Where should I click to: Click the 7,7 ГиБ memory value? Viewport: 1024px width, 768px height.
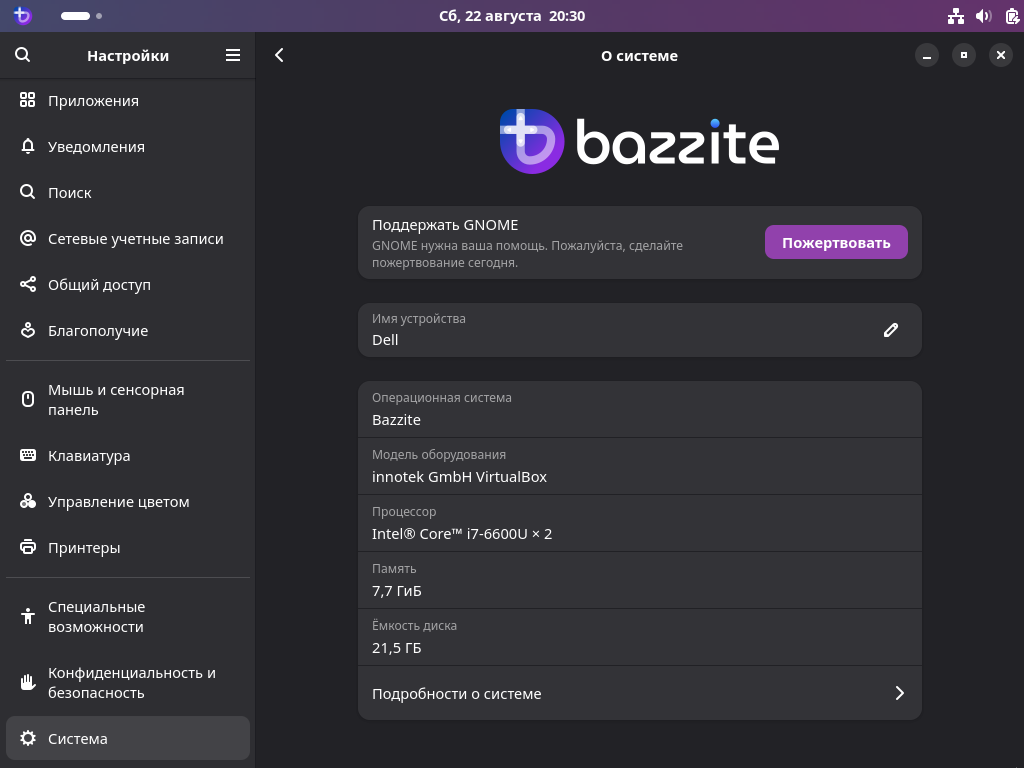tap(396, 591)
